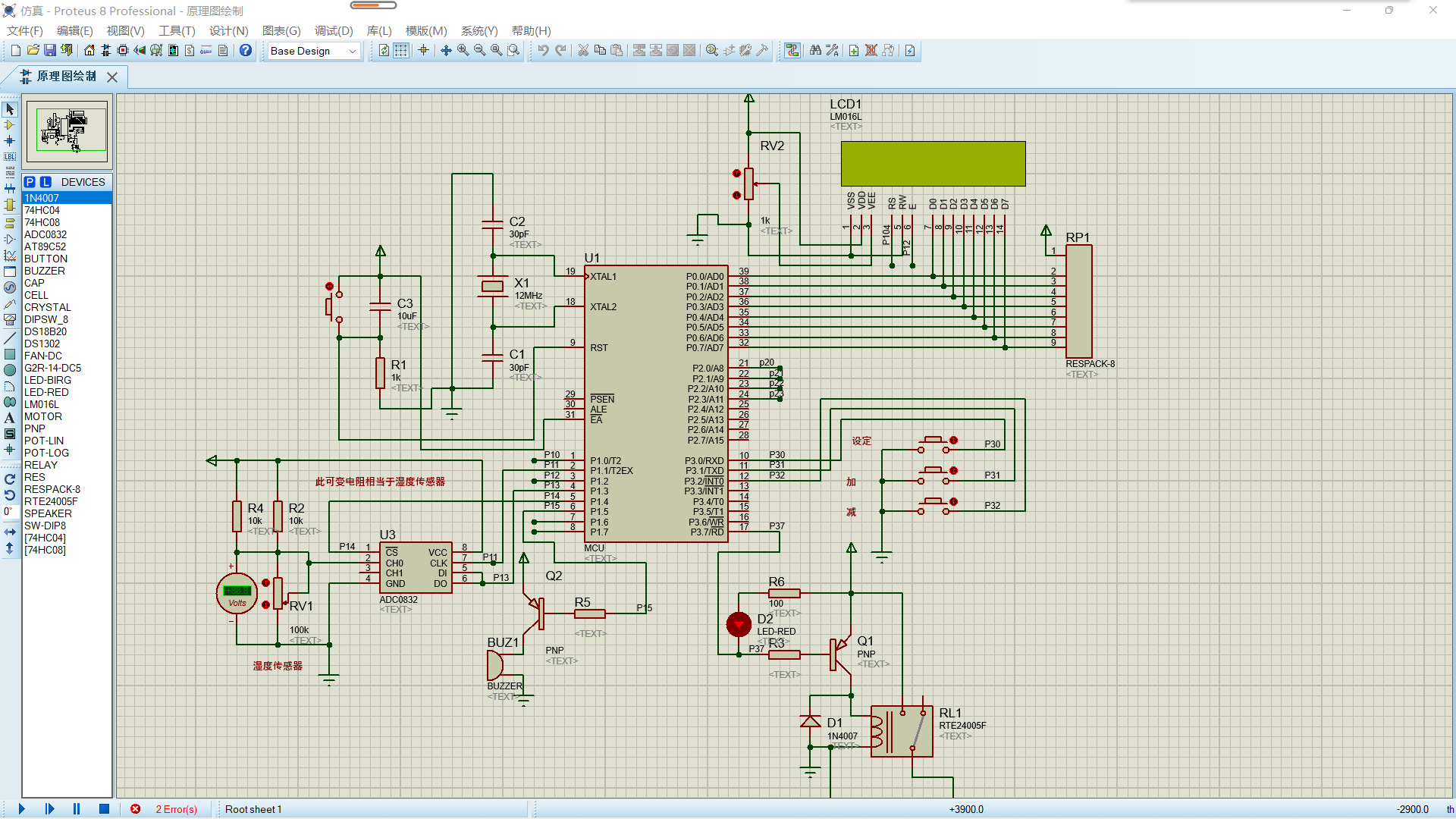This screenshot has height=819, width=1456.
Task: Click the Home toolbar icon
Action: 89,50
